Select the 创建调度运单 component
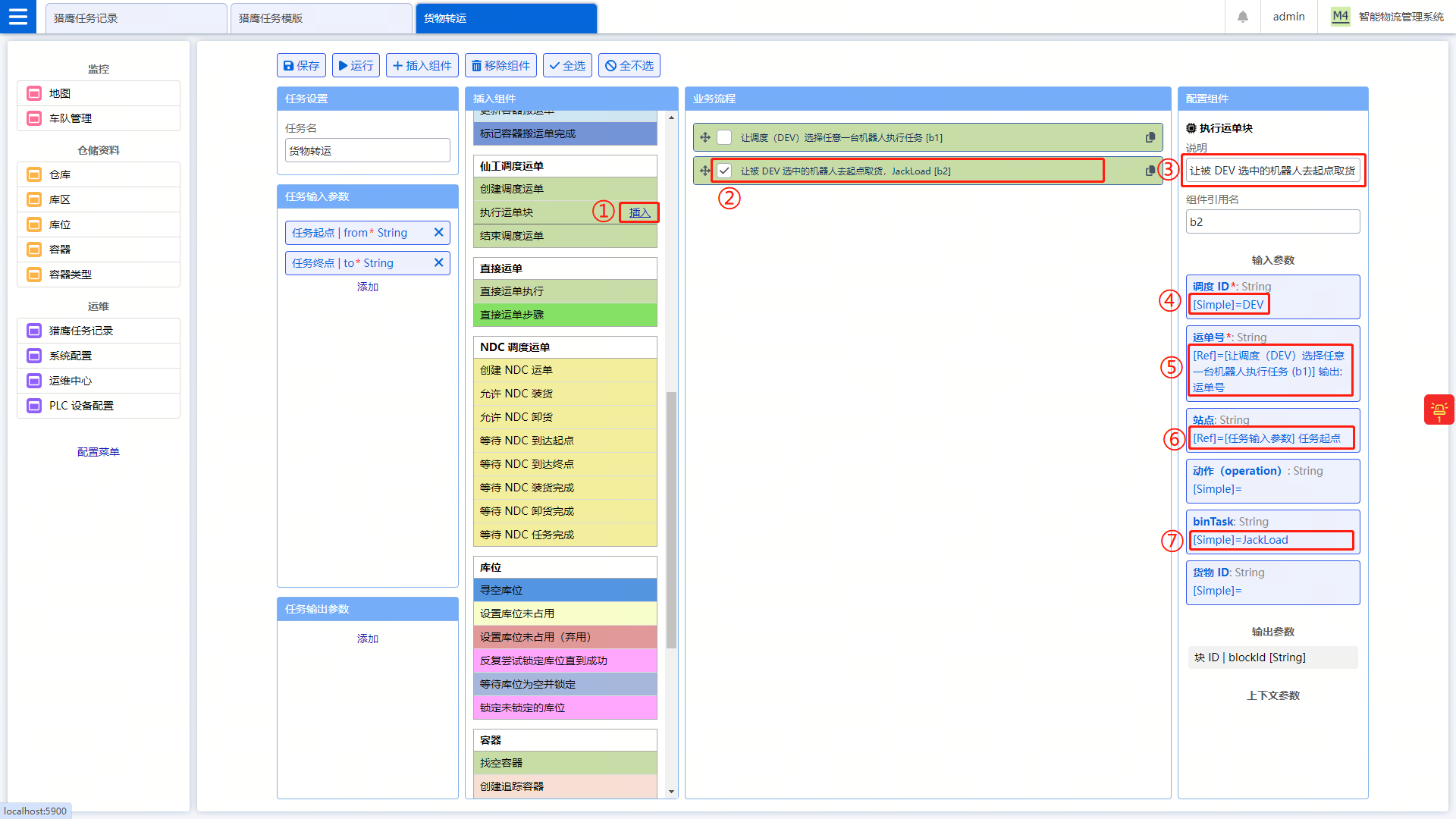 (x=565, y=189)
